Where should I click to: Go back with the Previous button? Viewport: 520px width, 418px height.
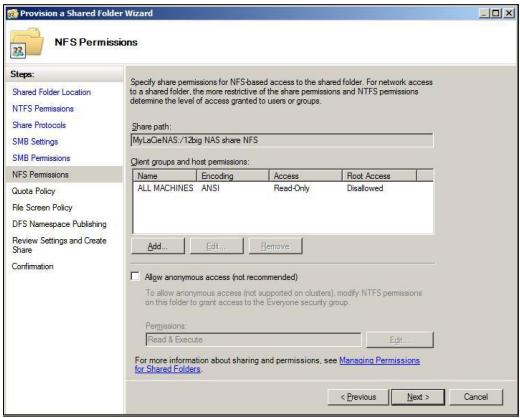(358, 397)
